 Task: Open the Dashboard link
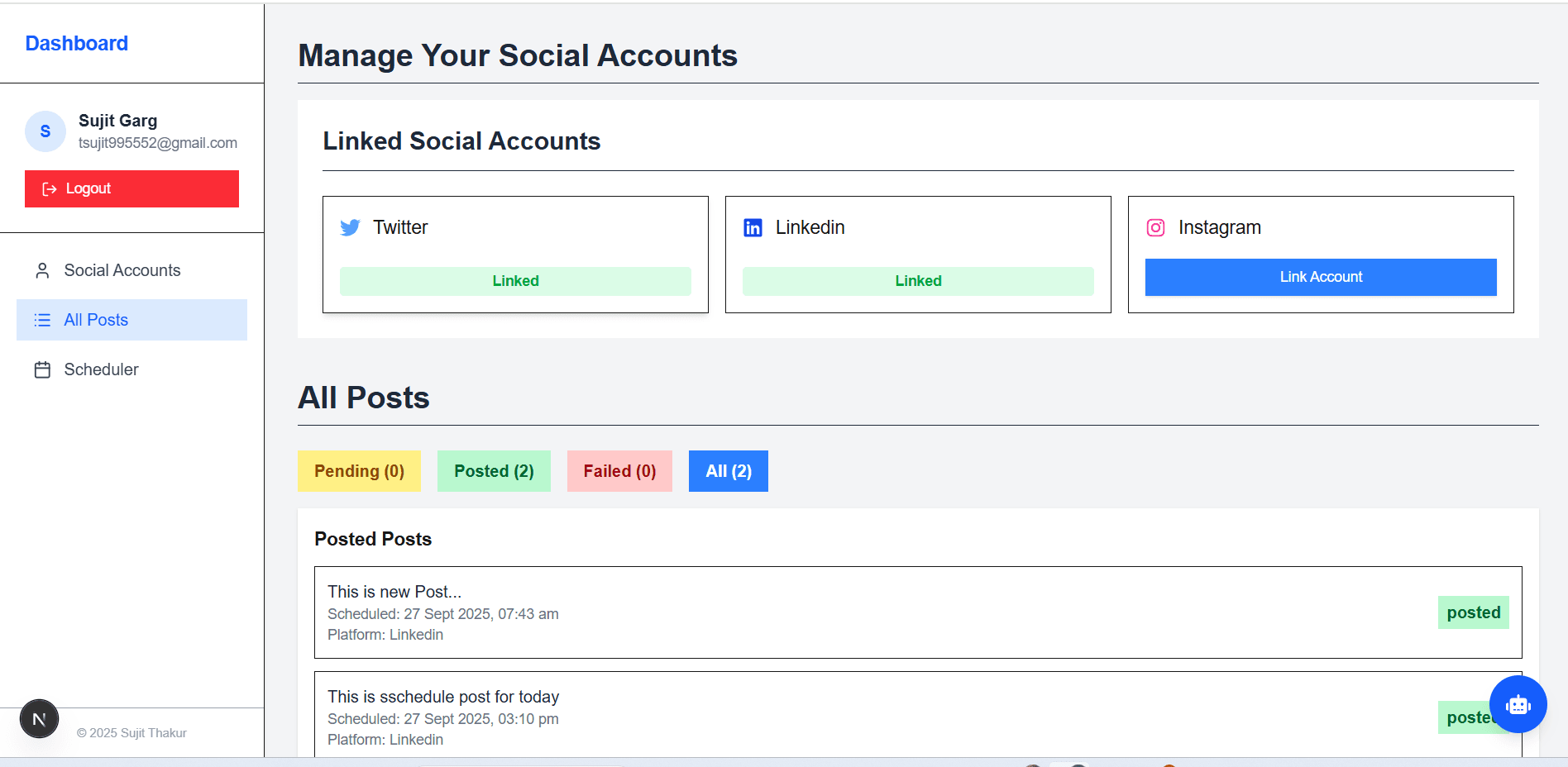click(76, 43)
